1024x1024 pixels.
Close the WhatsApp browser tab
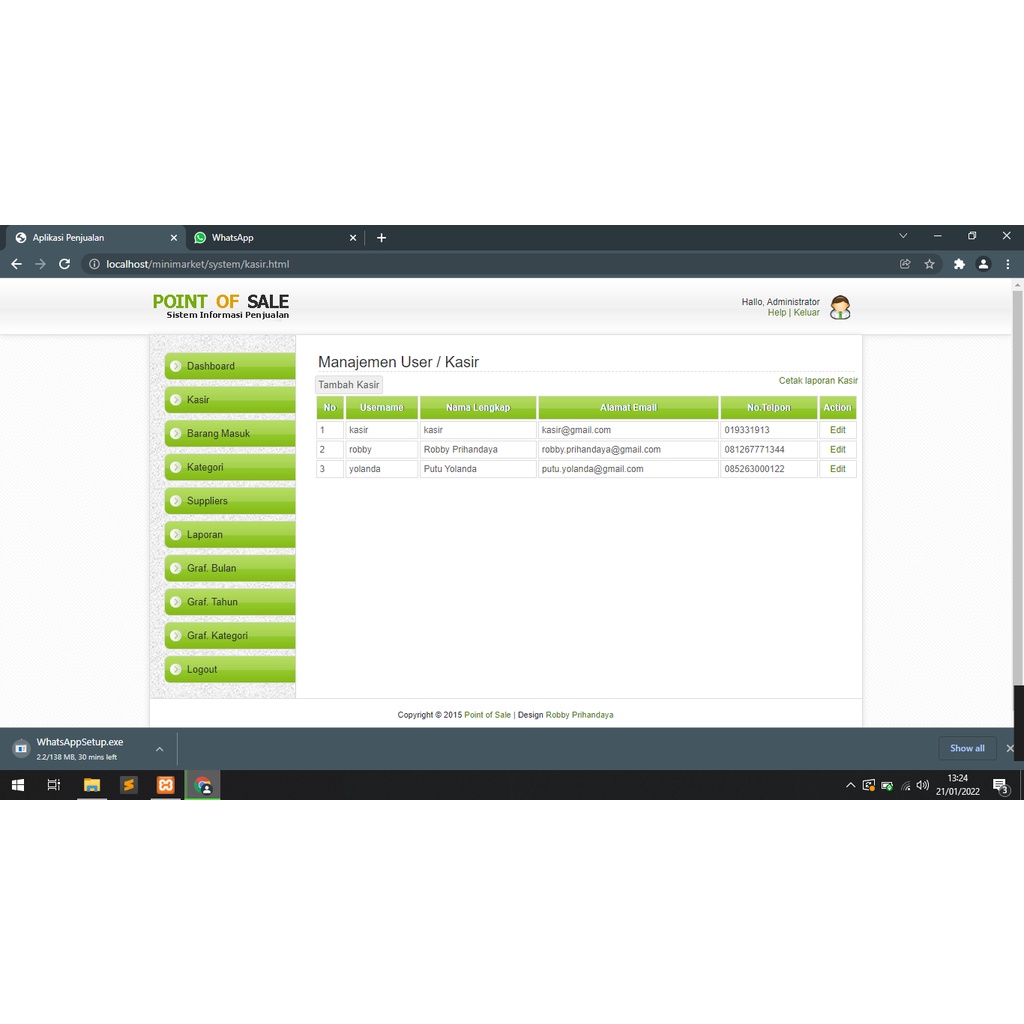coord(353,238)
